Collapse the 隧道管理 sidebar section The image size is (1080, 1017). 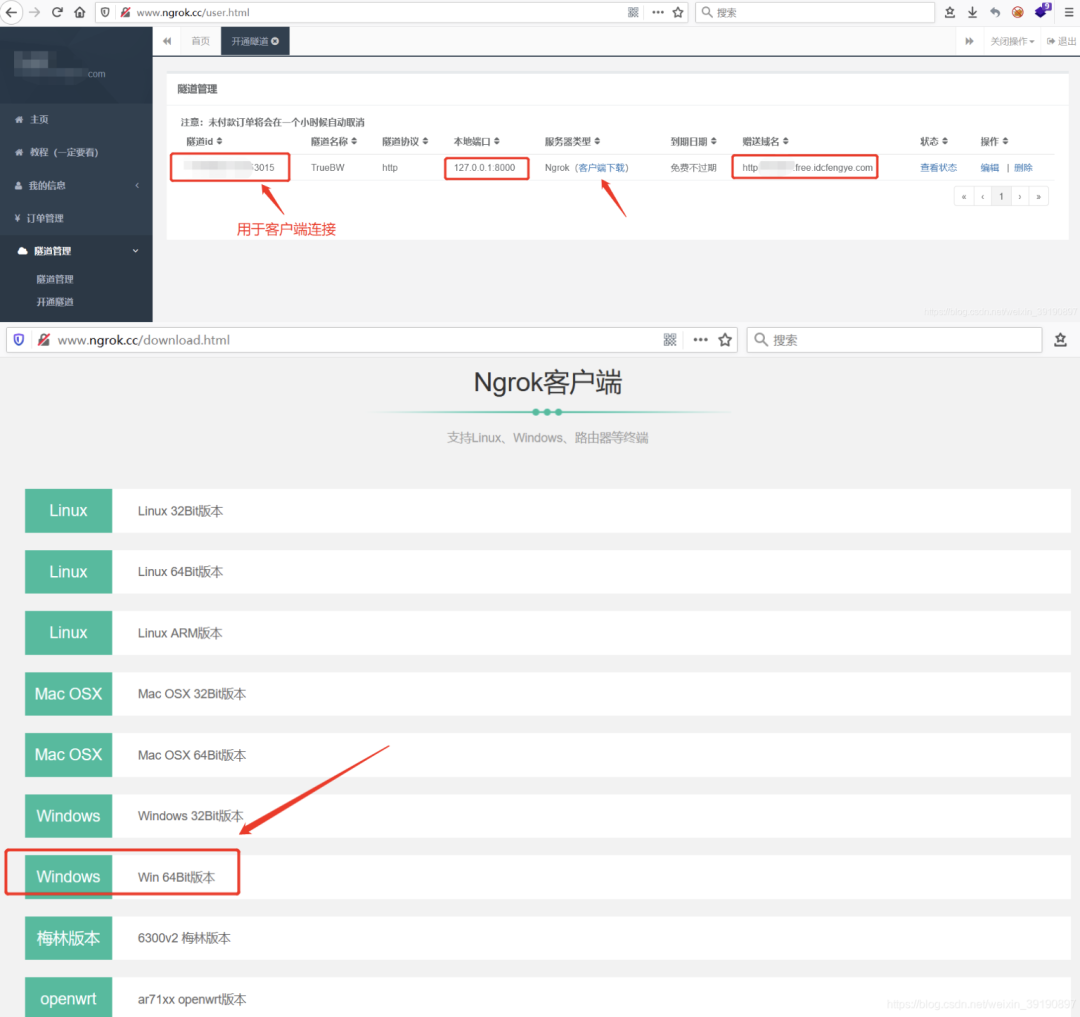76,251
